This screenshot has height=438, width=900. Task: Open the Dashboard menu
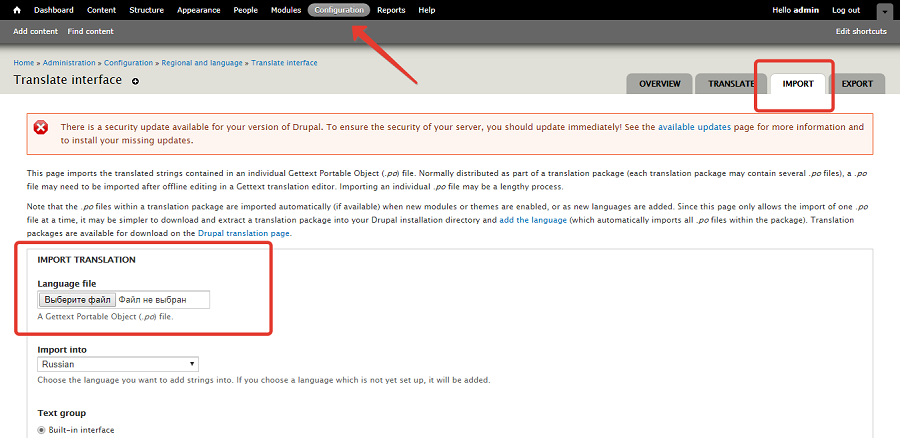point(54,10)
